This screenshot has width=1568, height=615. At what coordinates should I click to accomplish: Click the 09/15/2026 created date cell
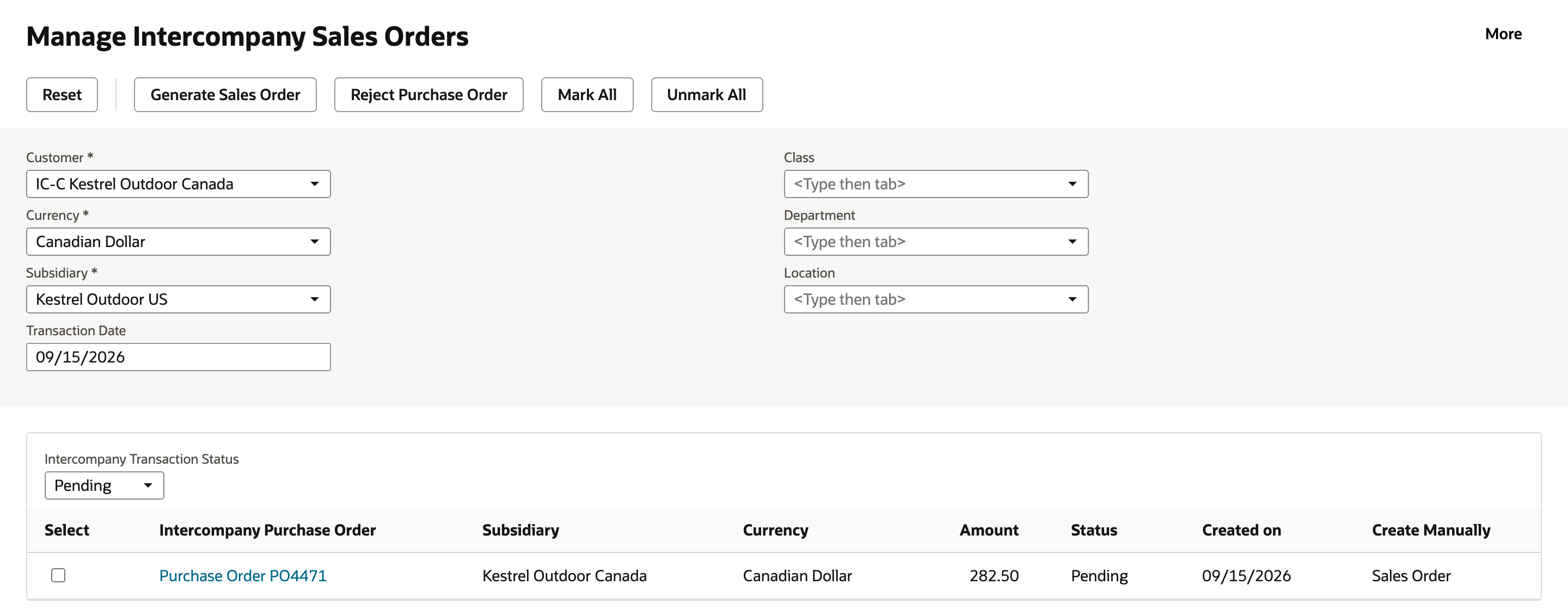click(x=1246, y=575)
